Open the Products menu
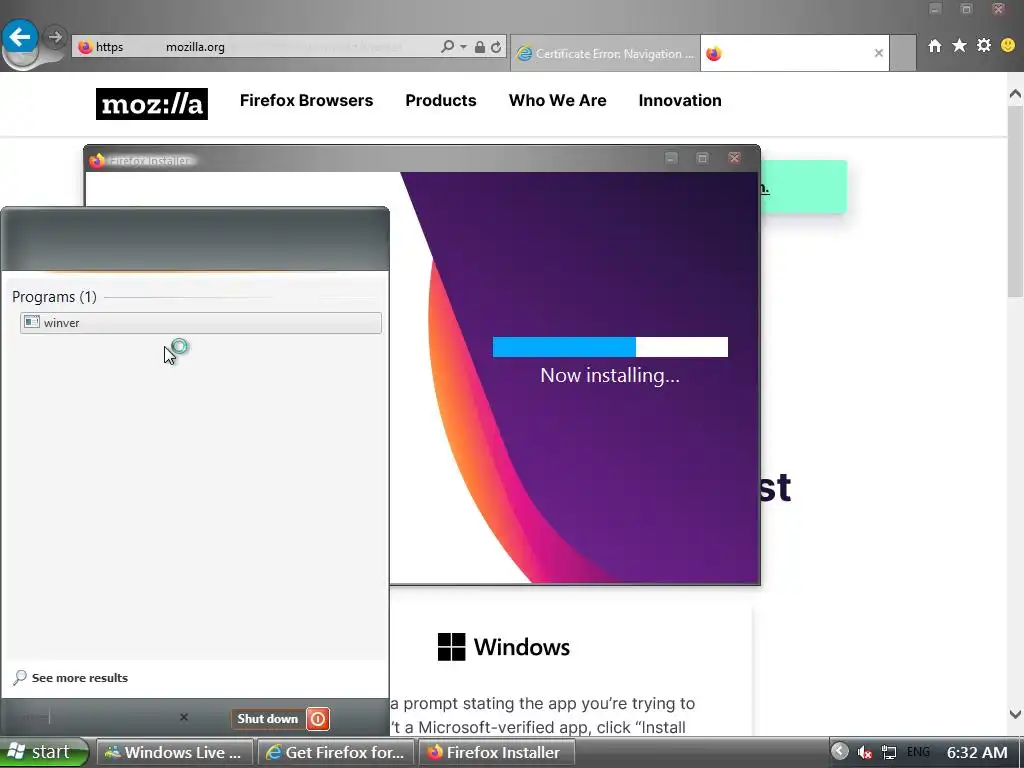This screenshot has height=768, width=1024. pos(441,101)
